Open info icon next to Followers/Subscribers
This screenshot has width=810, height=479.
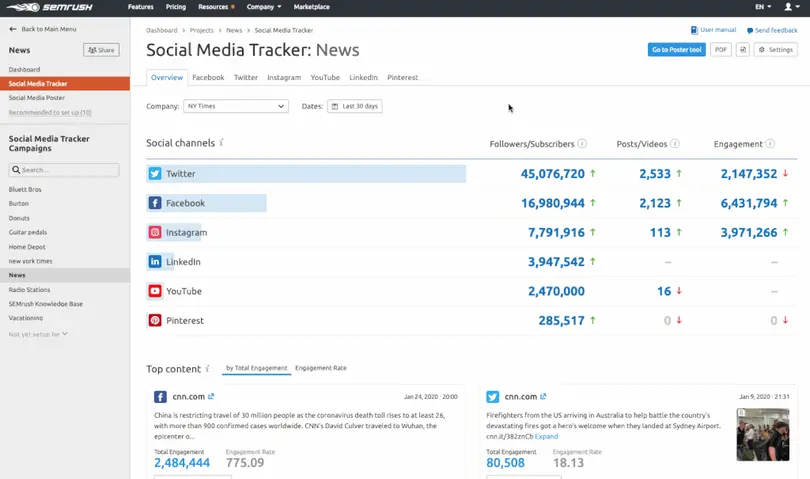pos(582,144)
